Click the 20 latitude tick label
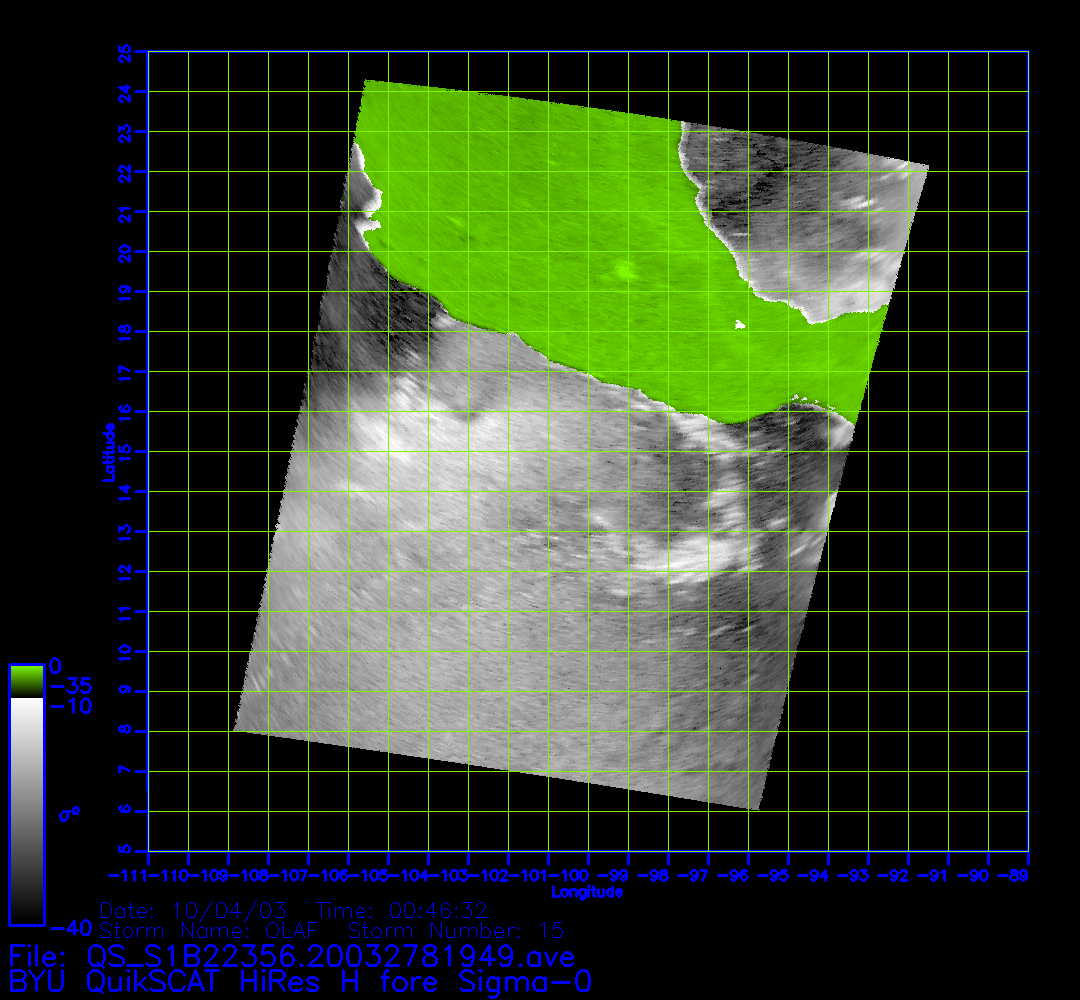Screen dimensions: 1080x1000 coord(126,251)
